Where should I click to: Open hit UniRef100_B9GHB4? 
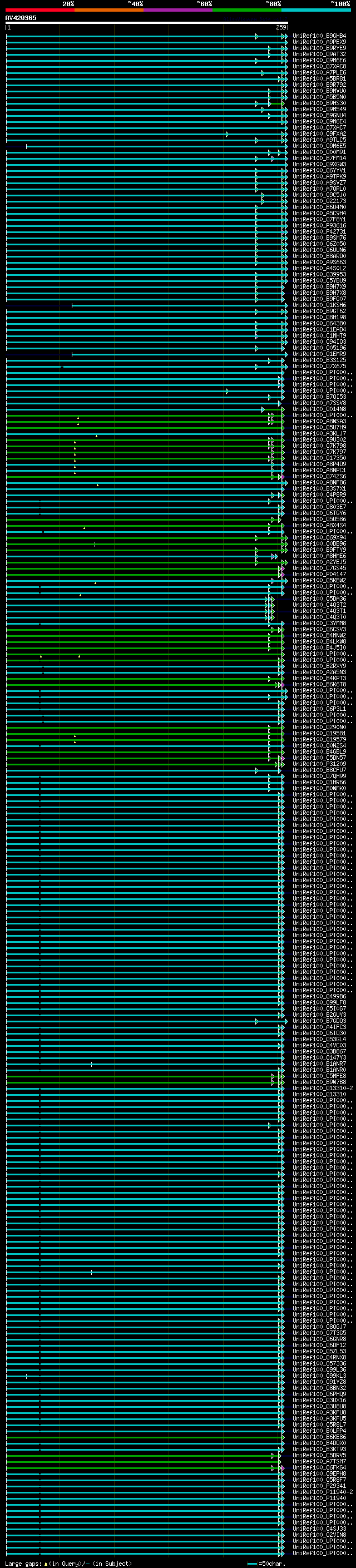[x=319, y=36]
